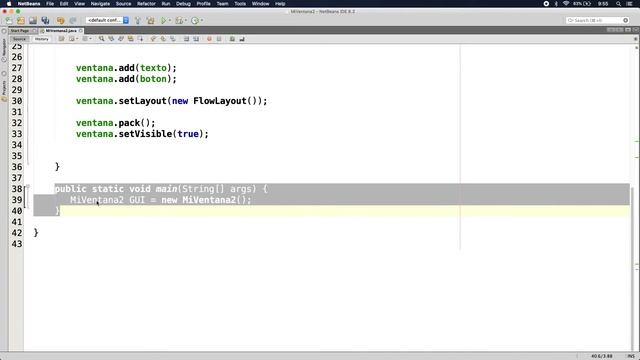
Task: Click Find Next Occurrence icon
Action: [x=121, y=39]
